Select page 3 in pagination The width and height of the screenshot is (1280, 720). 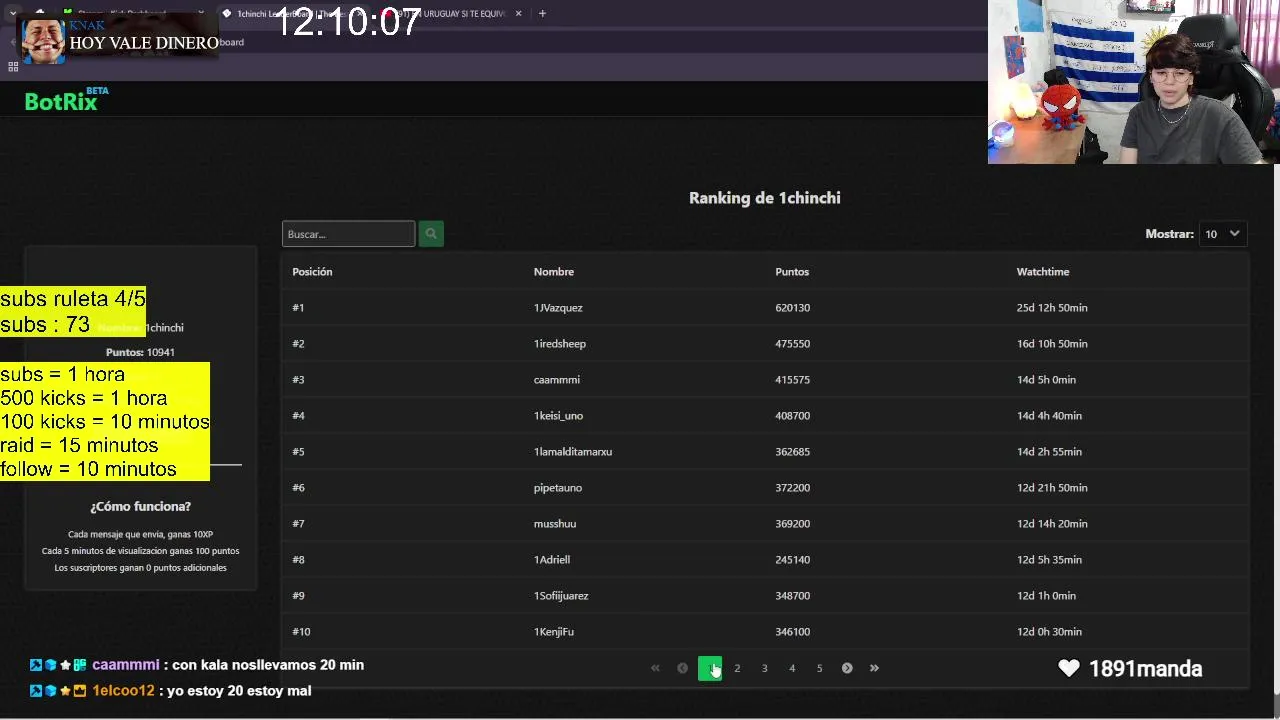pyautogui.click(x=764, y=668)
